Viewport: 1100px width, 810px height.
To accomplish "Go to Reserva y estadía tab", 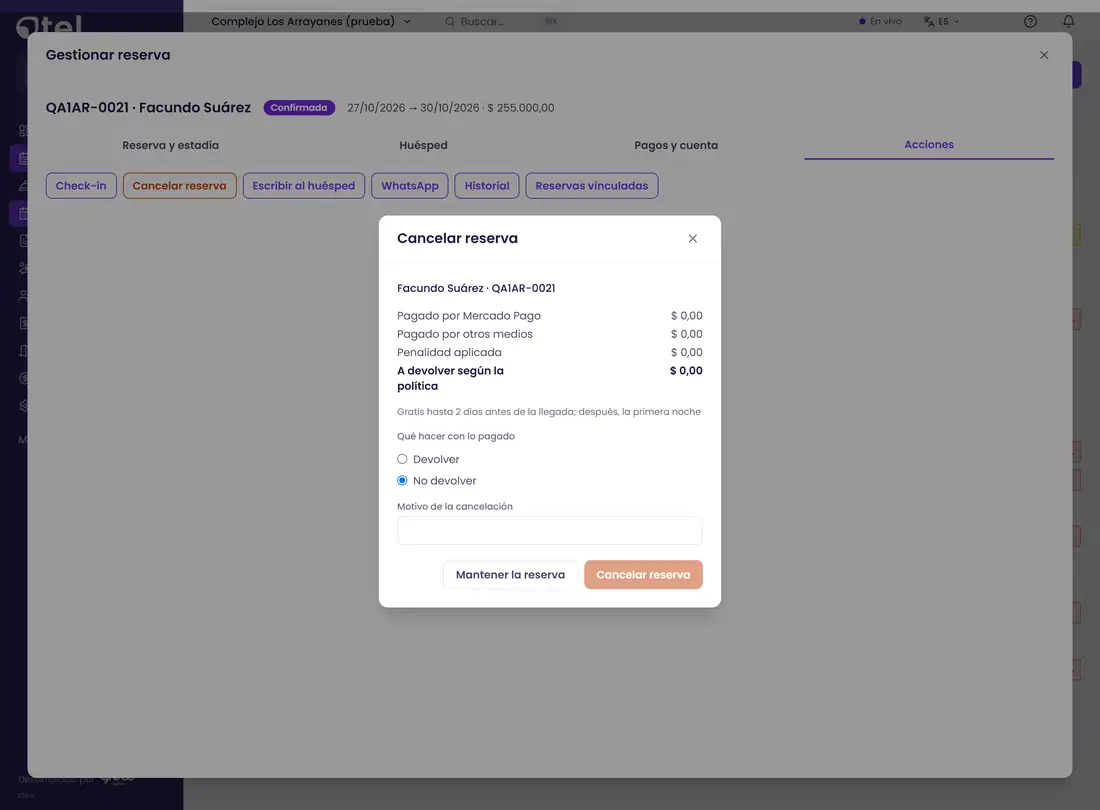I will (170, 145).
